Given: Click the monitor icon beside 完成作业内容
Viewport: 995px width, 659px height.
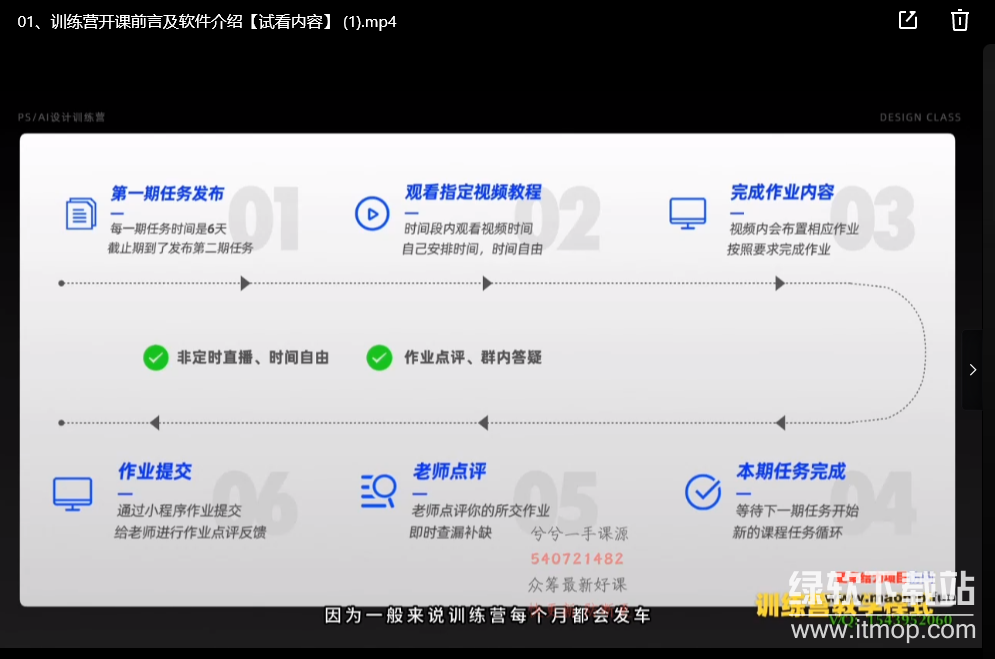Looking at the screenshot, I should (688, 213).
